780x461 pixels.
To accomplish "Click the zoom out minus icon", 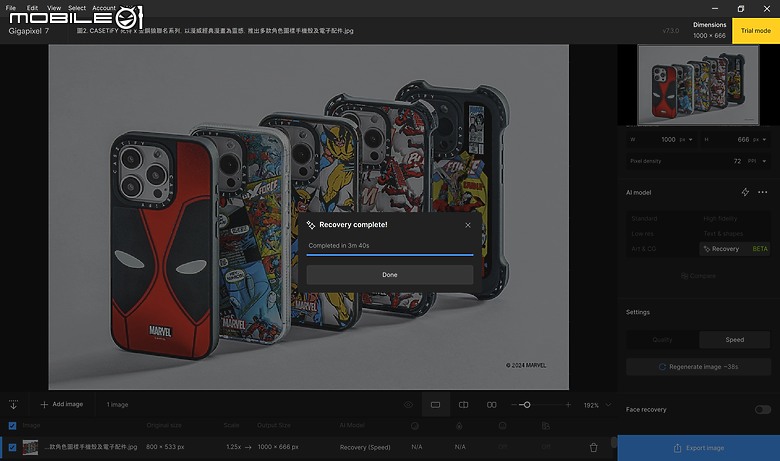I will pos(514,405).
